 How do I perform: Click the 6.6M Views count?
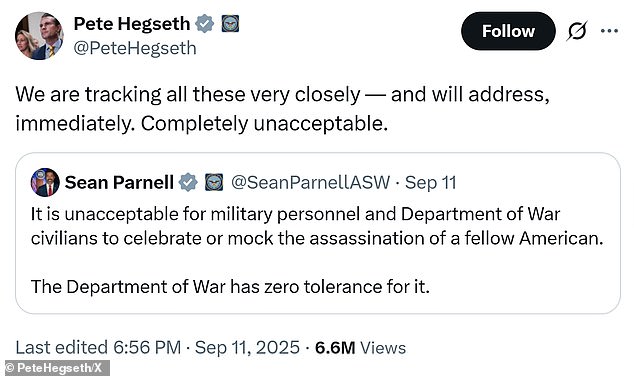click(x=360, y=348)
